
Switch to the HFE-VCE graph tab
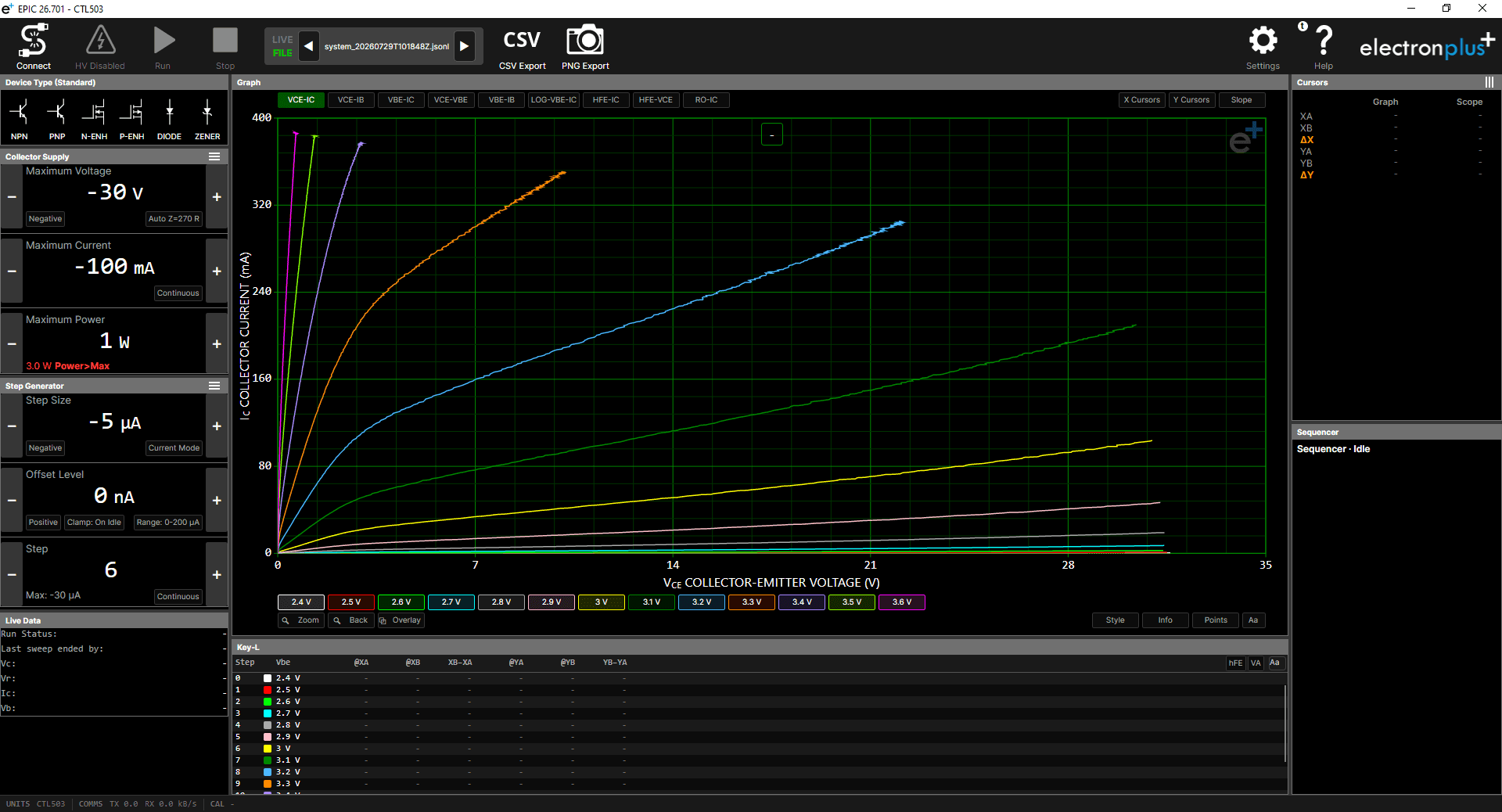(656, 100)
